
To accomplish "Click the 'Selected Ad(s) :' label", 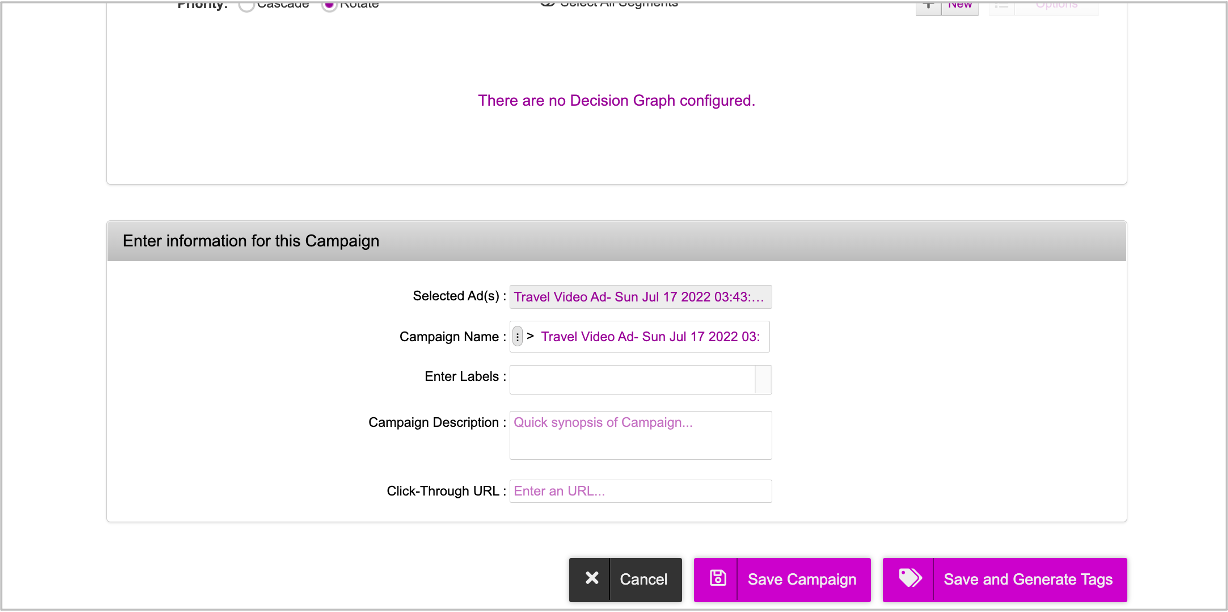I will coord(459,296).
